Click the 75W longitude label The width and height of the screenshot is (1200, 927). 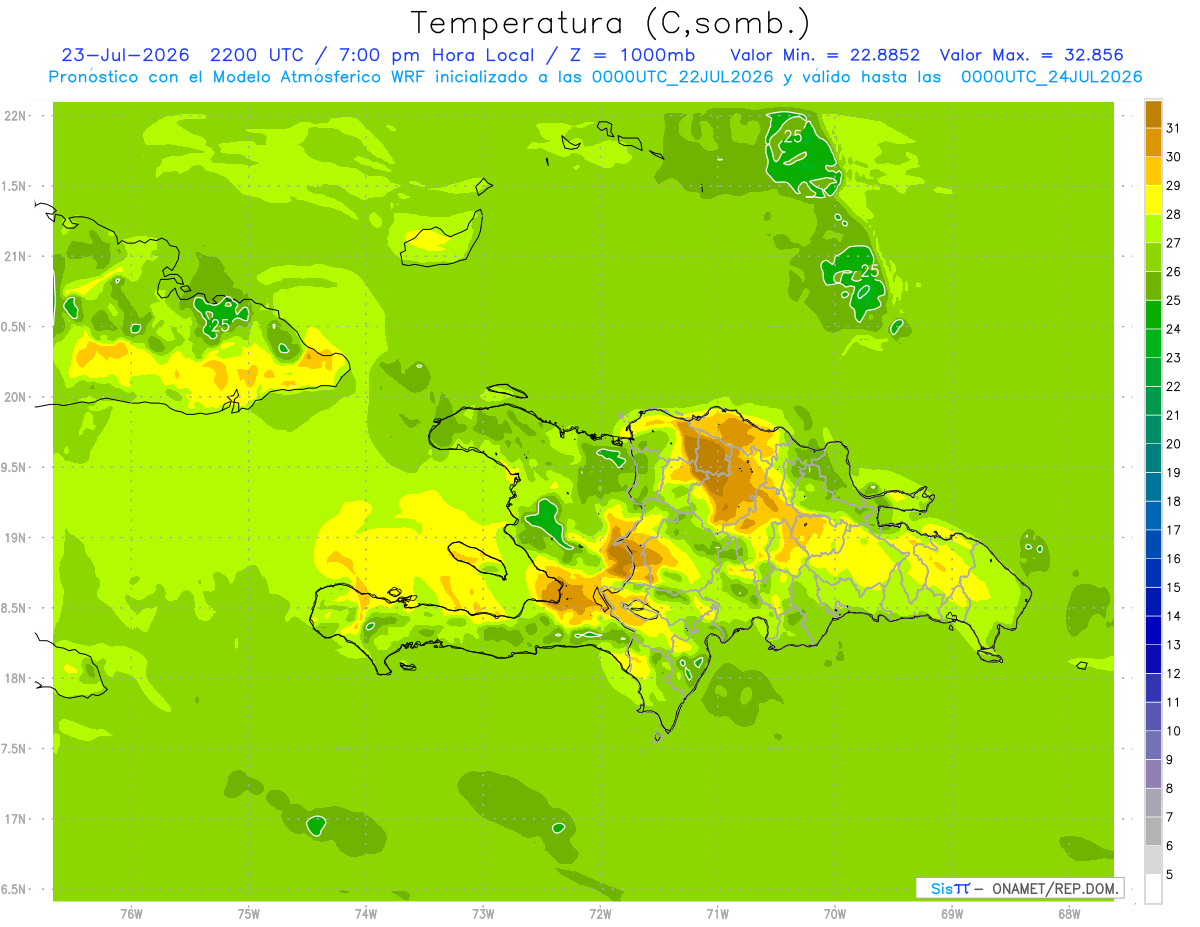tap(249, 914)
